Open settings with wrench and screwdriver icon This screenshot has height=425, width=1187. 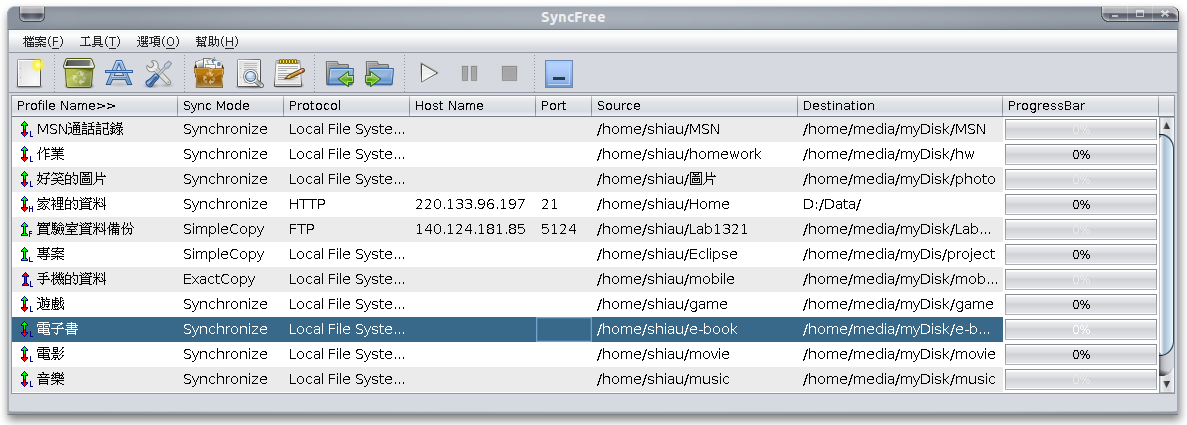[159, 73]
